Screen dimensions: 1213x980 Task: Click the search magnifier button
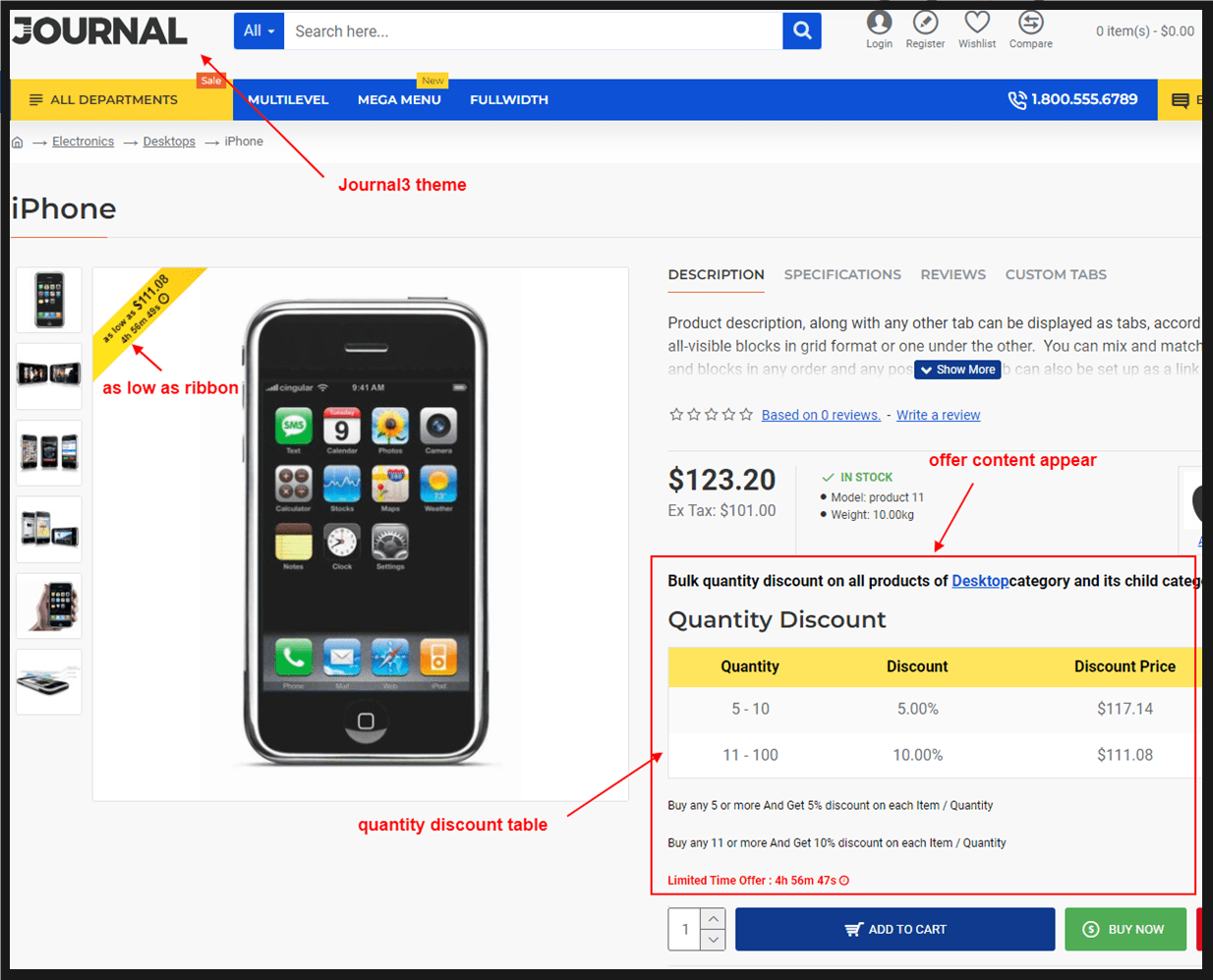click(802, 30)
